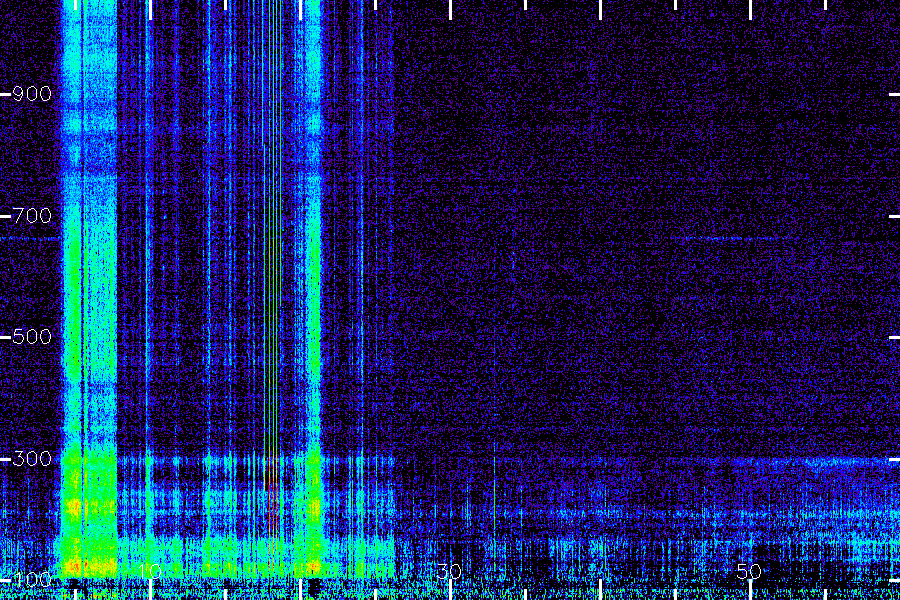The image size is (900, 600).
Task: Click the 900 frequency axis label
Action: coord(32,94)
